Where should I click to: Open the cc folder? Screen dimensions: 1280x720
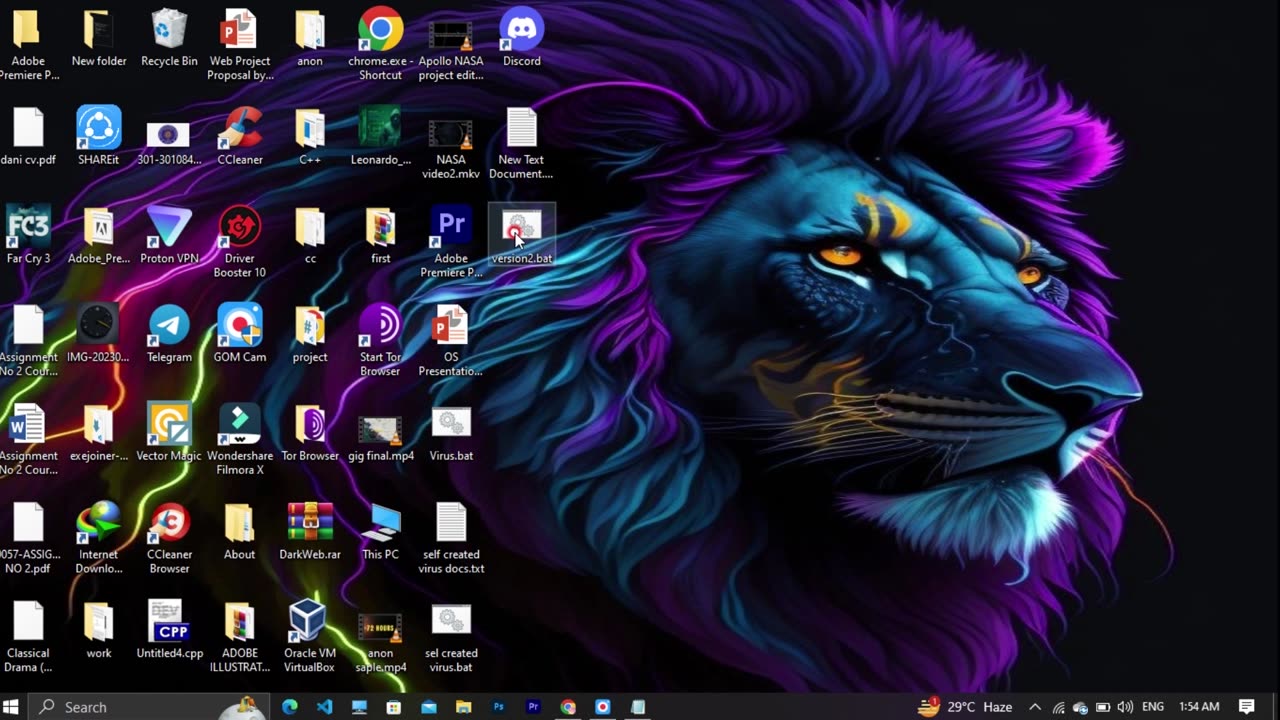click(x=310, y=236)
